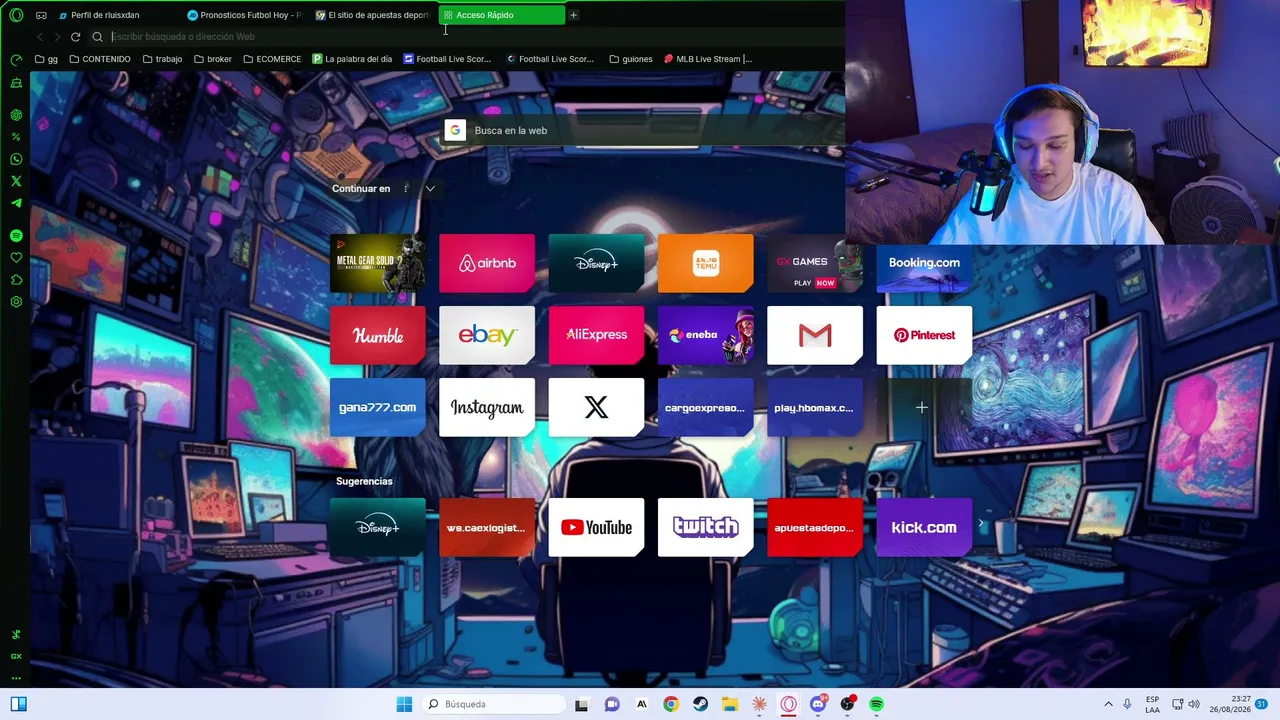Viewport: 1280px width, 720px height.
Task: Open Spotify from the taskbar
Action: [x=877, y=704]
